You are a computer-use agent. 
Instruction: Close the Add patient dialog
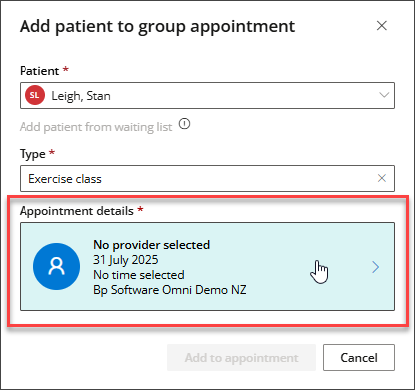pos(381,26)
